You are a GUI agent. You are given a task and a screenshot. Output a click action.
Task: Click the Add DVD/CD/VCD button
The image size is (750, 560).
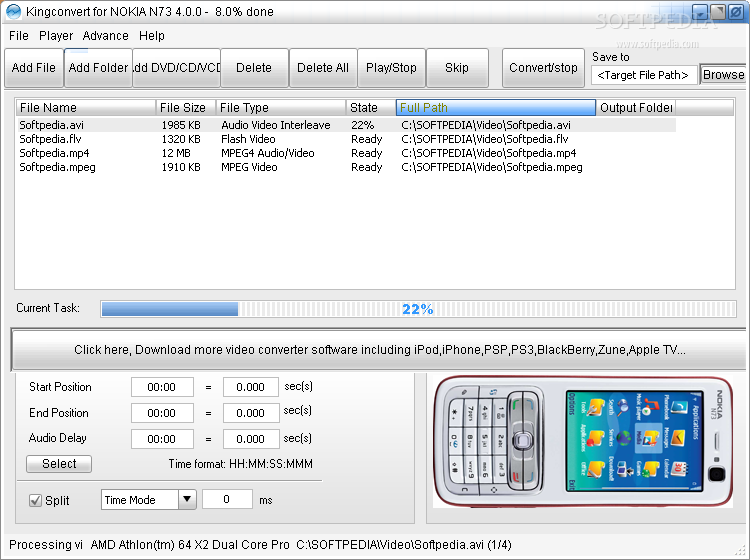pos(176,68)
